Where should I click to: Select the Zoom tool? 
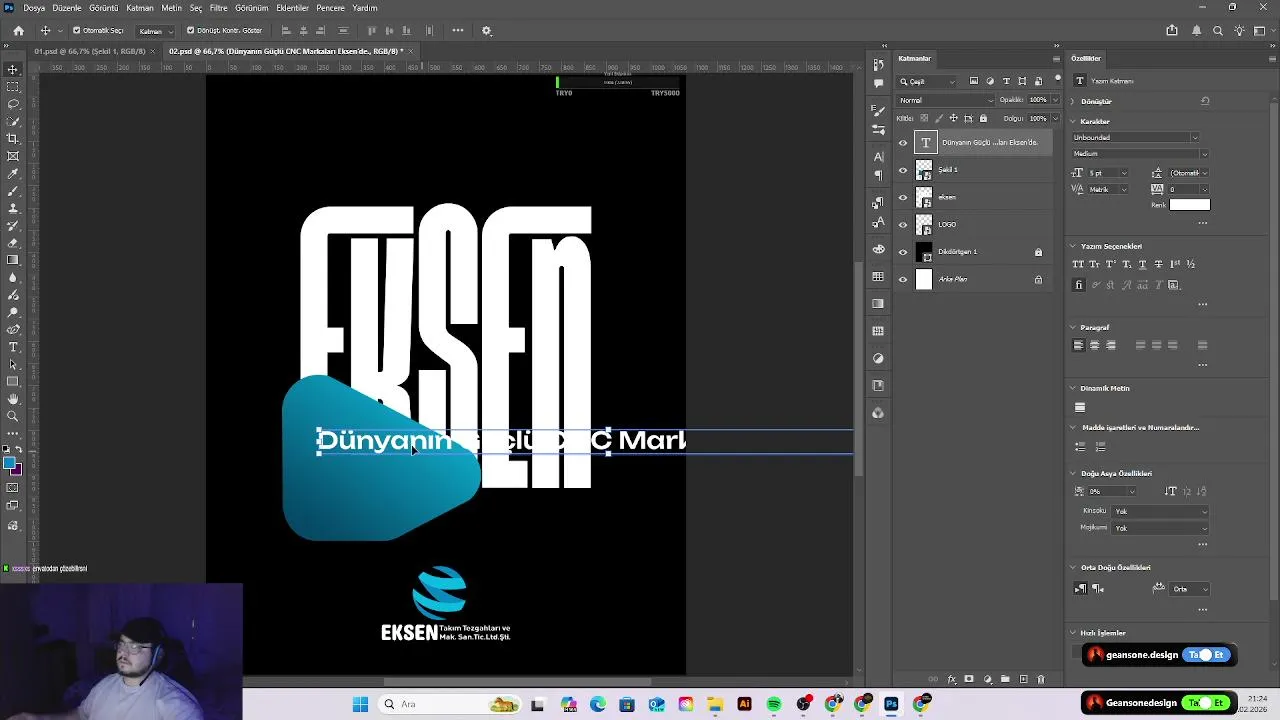(13, 416)
